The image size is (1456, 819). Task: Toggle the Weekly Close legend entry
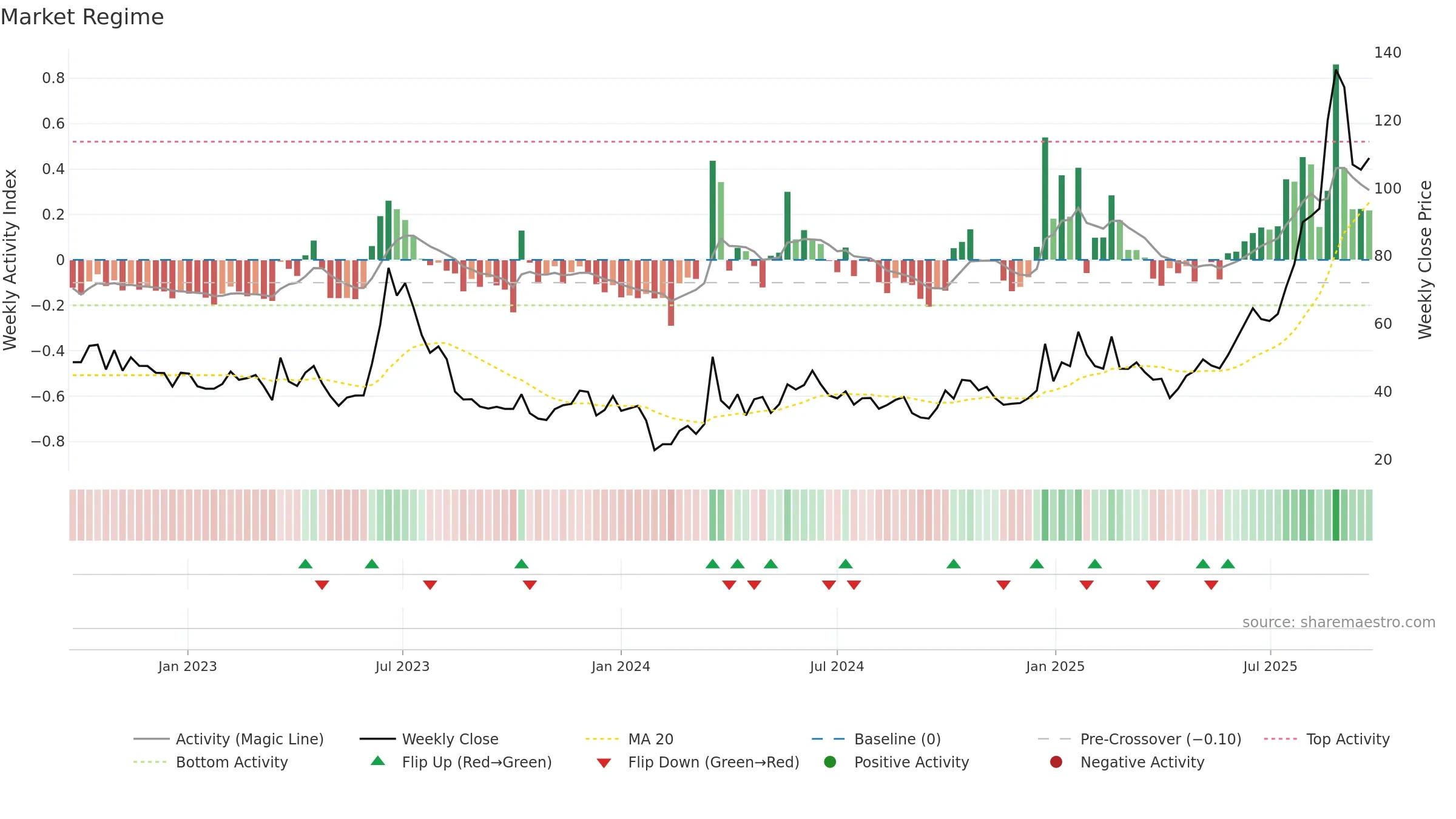click(x=429, y=739)
